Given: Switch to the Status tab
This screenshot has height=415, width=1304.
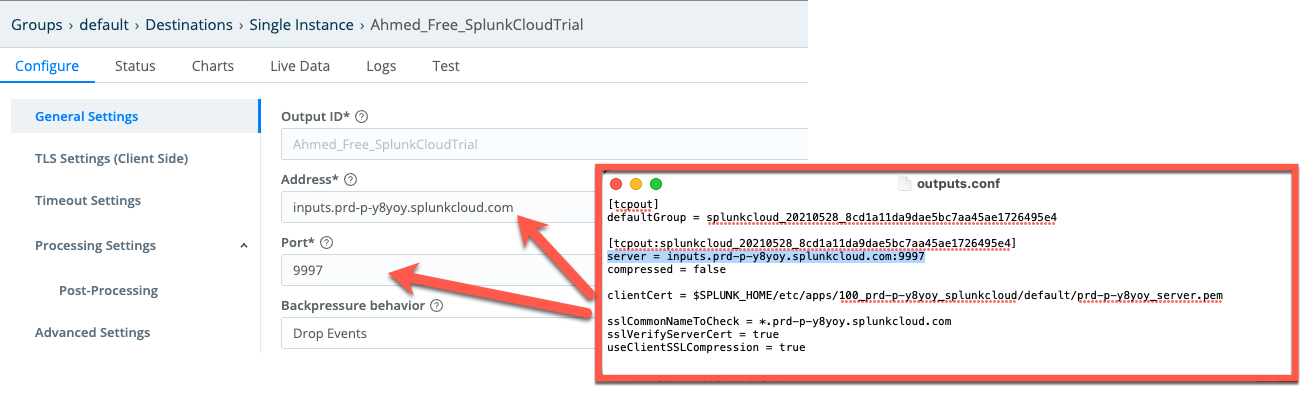Looking at the screenshot, I should click(x=135, y=66).
